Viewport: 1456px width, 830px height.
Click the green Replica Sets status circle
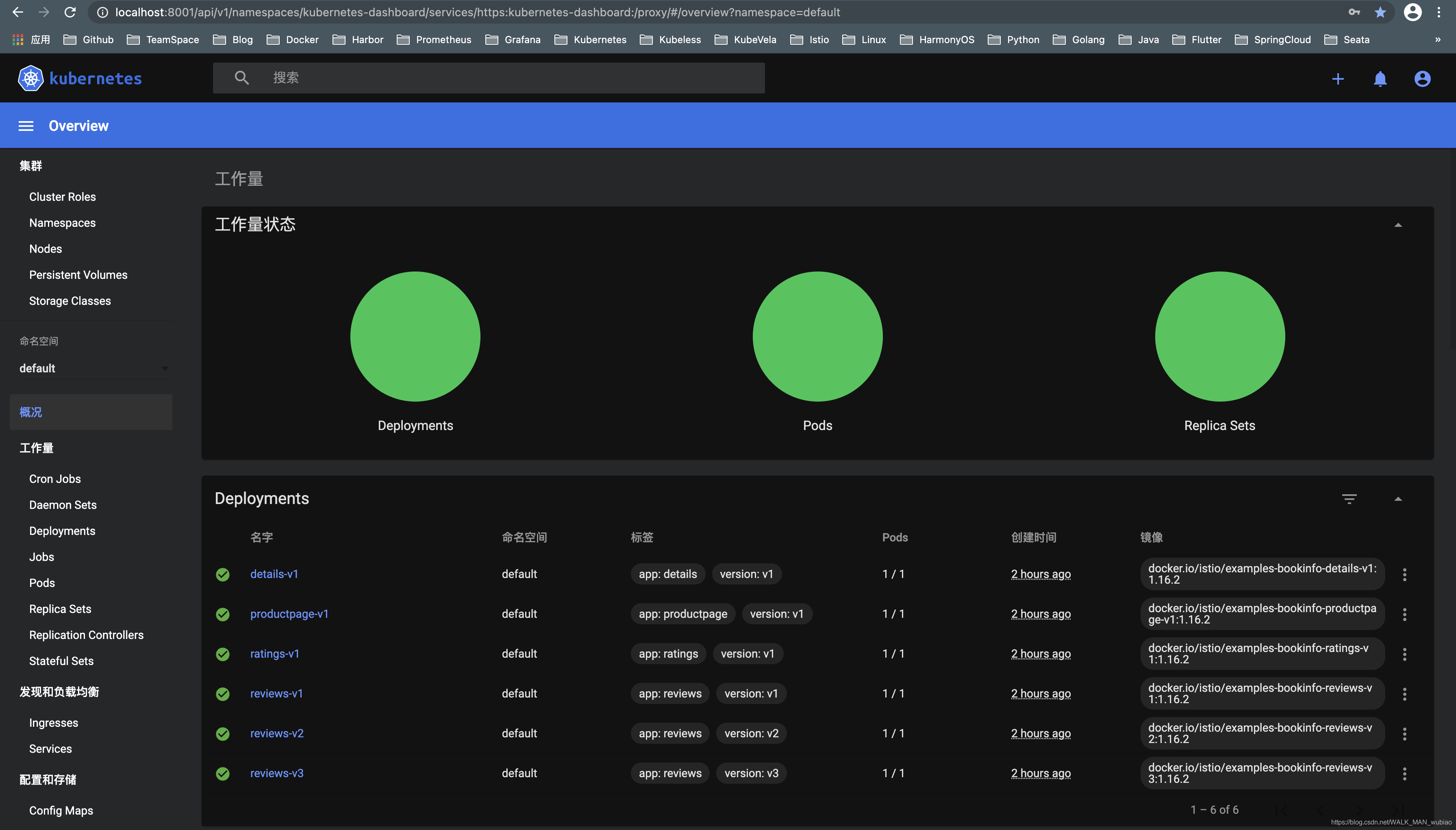[1220, 336]
